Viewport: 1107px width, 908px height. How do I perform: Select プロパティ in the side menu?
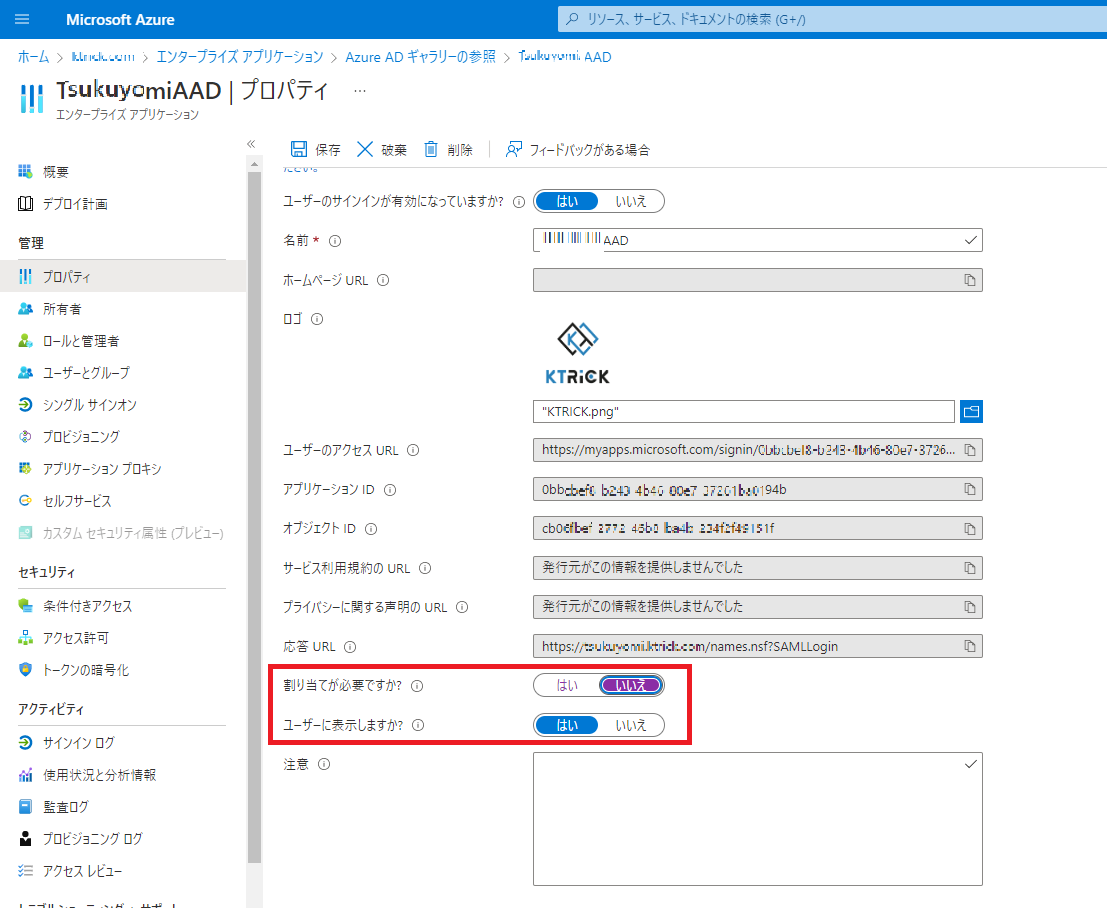coord(122,277)
